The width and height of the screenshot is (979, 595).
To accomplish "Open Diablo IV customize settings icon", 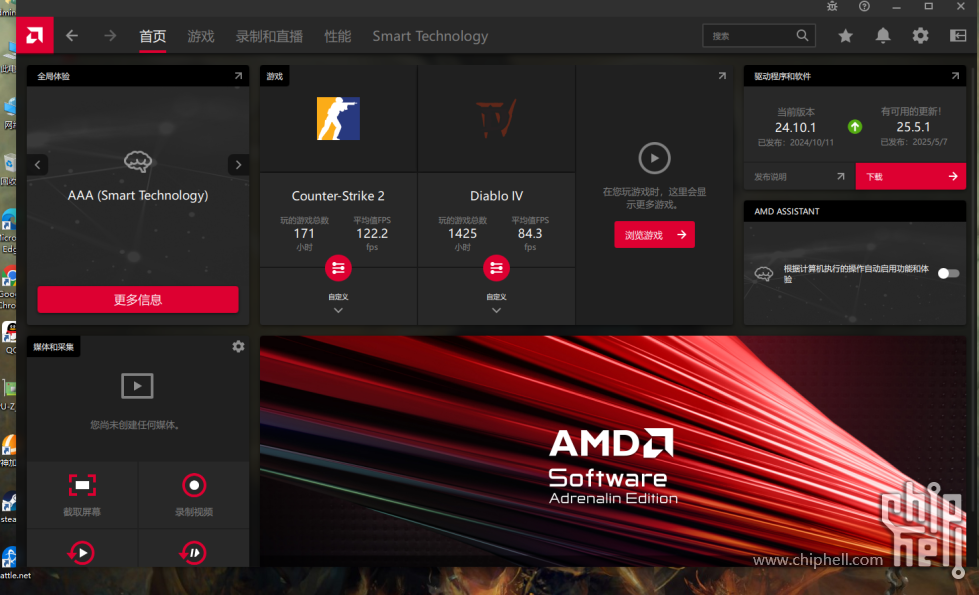I will (496, 268).
